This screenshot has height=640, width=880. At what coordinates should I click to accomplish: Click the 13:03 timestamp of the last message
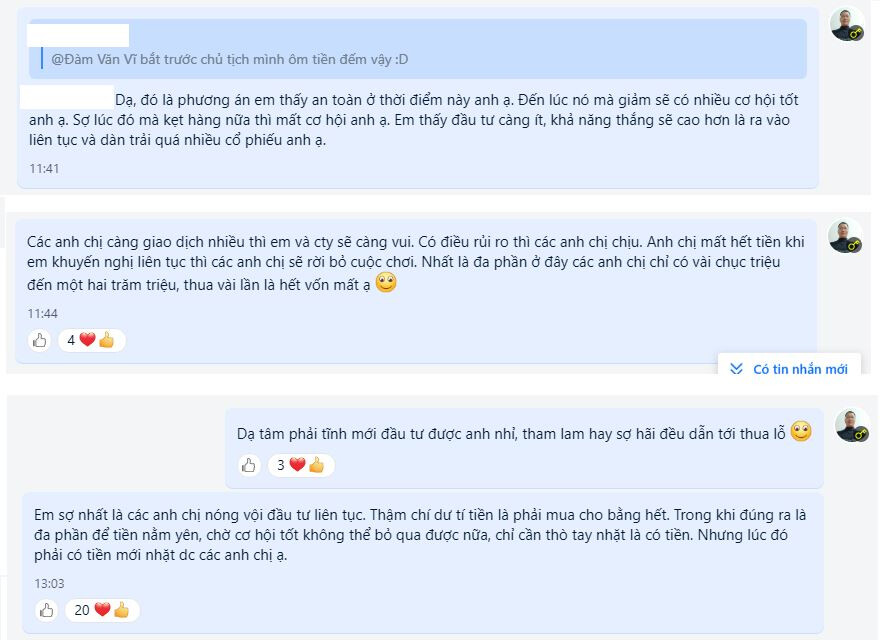point(49,584)
